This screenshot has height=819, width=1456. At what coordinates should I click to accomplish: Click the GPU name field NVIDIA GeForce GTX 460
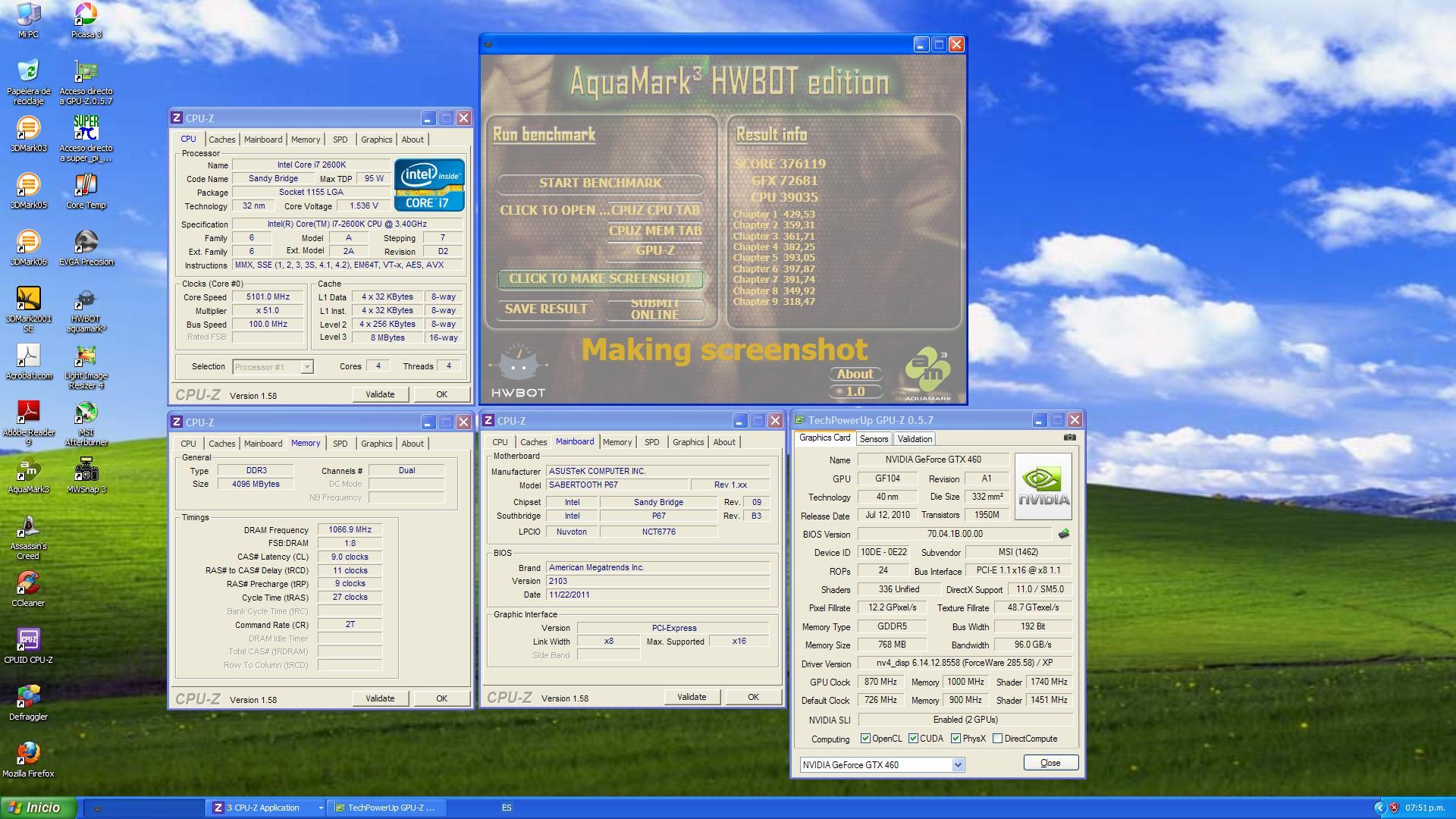tap(933, 460)
